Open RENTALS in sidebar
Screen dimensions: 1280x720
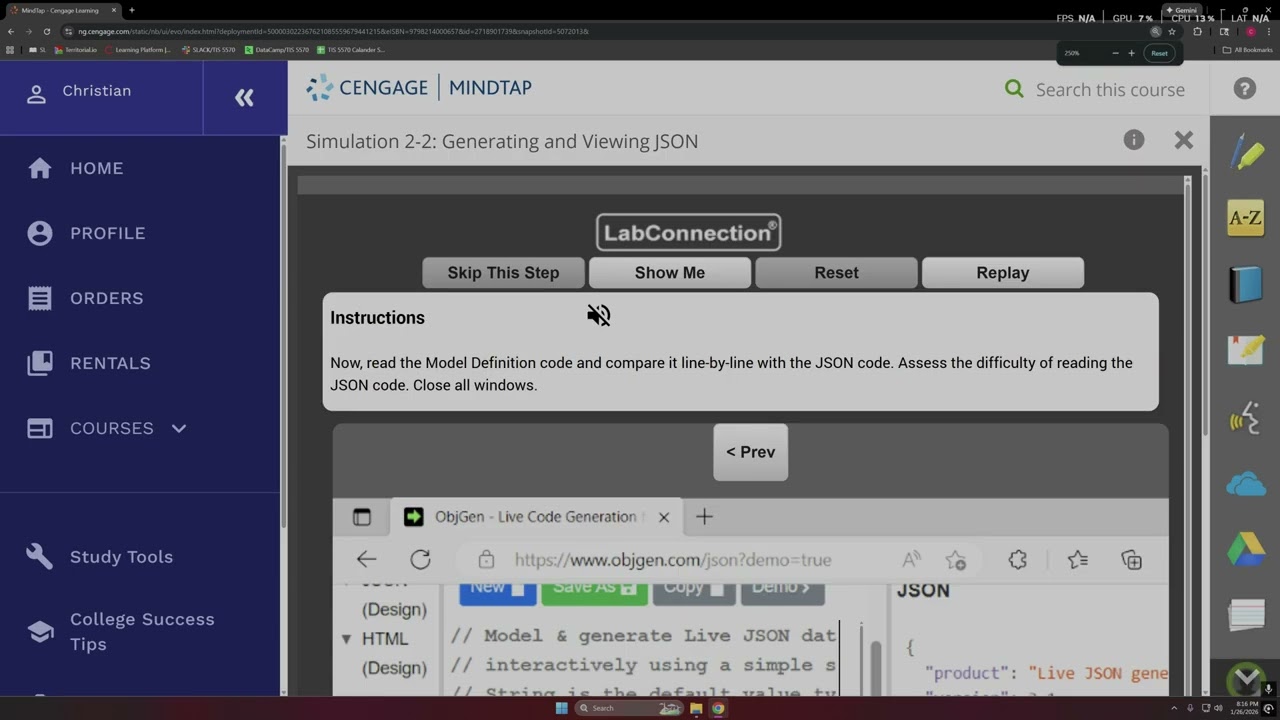point(110,363)
